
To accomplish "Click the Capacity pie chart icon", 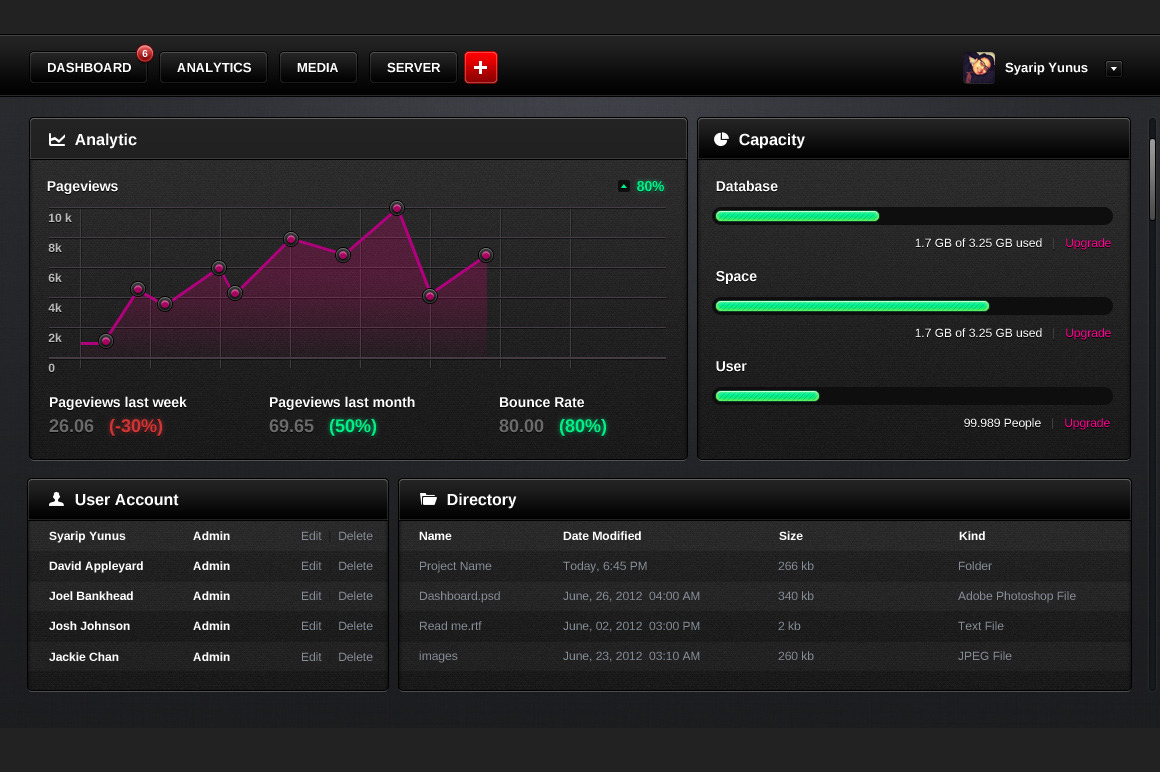I will click(x=721, y=140).
